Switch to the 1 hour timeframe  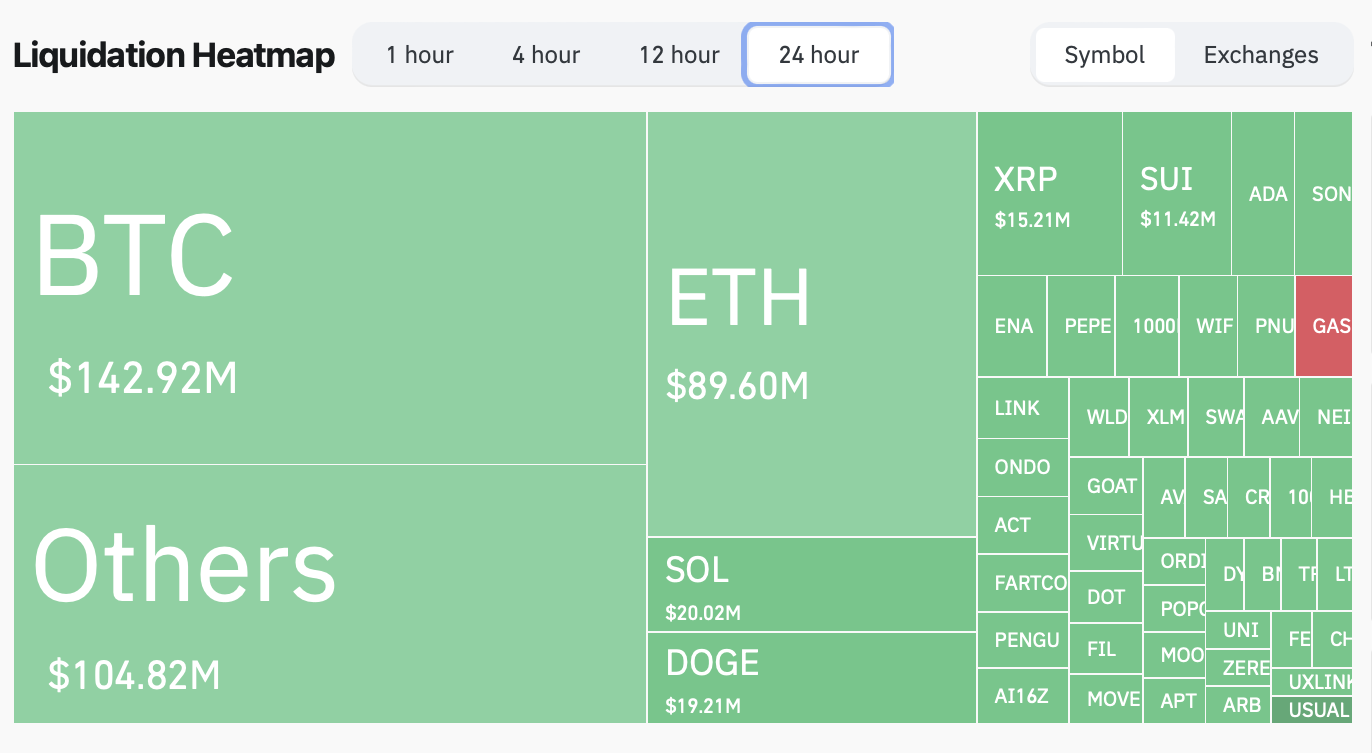pyautogui.click(x=420, y=55)
